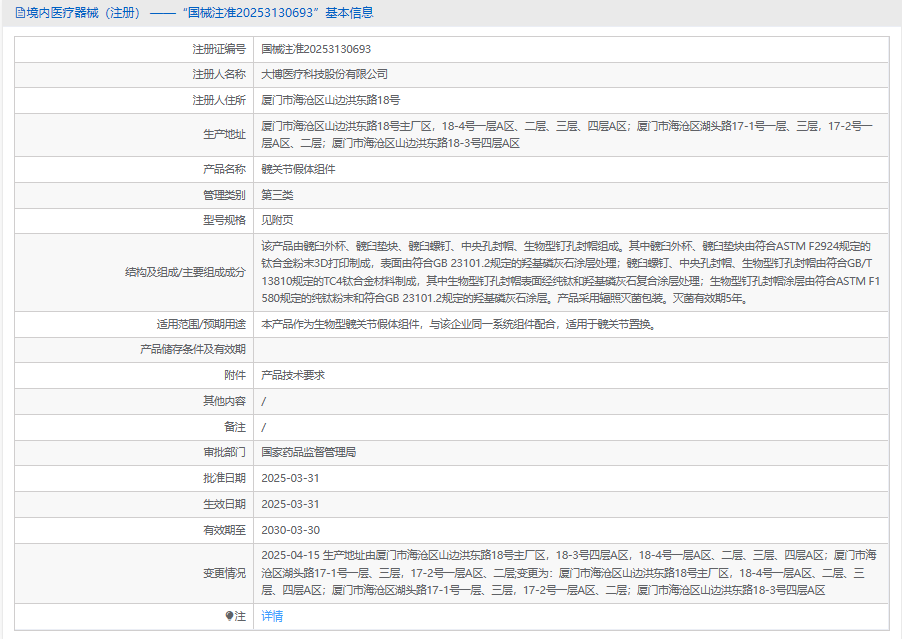Click the 有效期至 date 2030-03-30
Viewport: 902px width, 639px height.
(290, 530)
